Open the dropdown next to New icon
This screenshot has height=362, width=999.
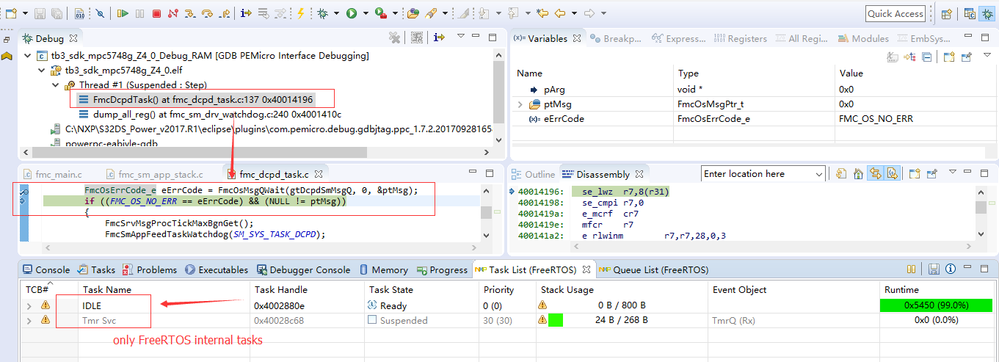click(24, 13)
